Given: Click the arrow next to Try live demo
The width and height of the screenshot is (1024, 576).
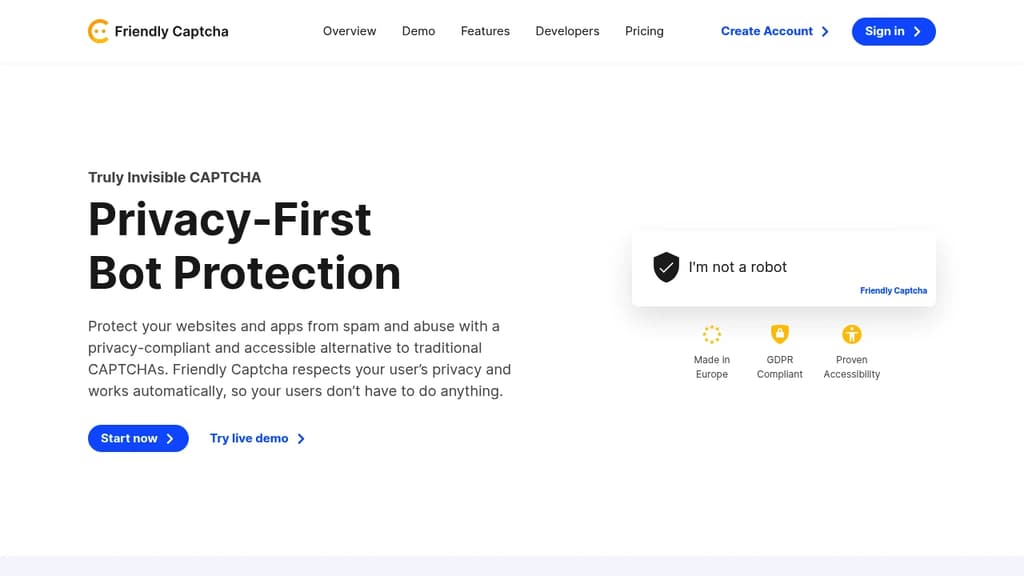Looking at the screenshot, I should 301,439.
